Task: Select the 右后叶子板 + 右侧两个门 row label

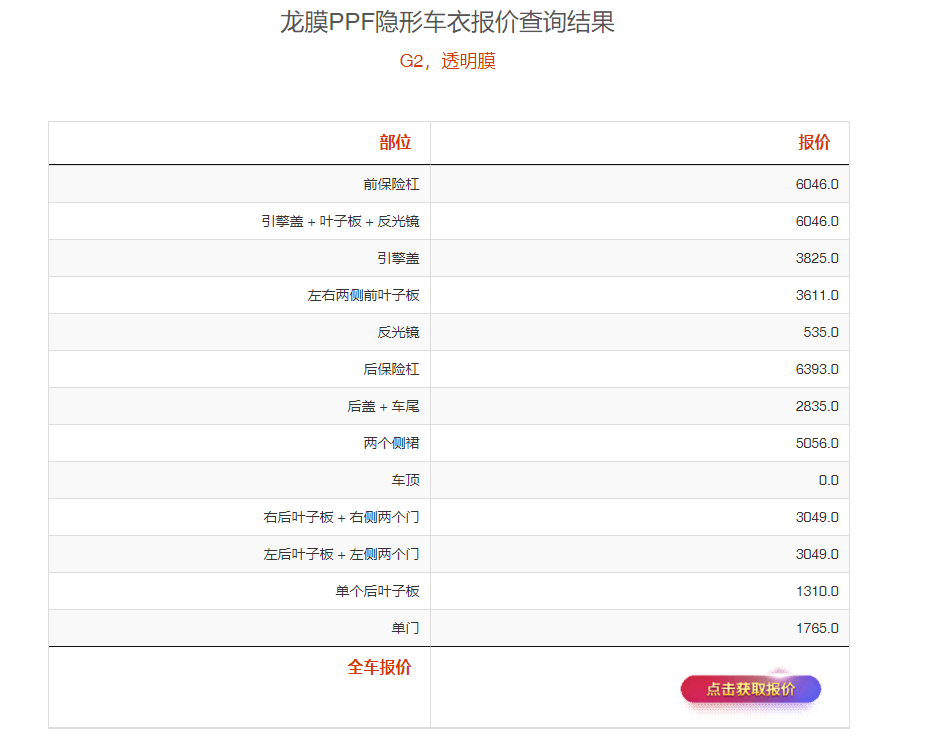Action: (341, 517)
